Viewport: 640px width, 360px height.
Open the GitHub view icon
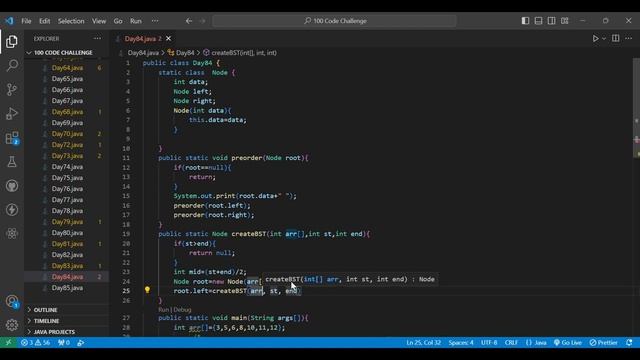[x=12, y=186]
